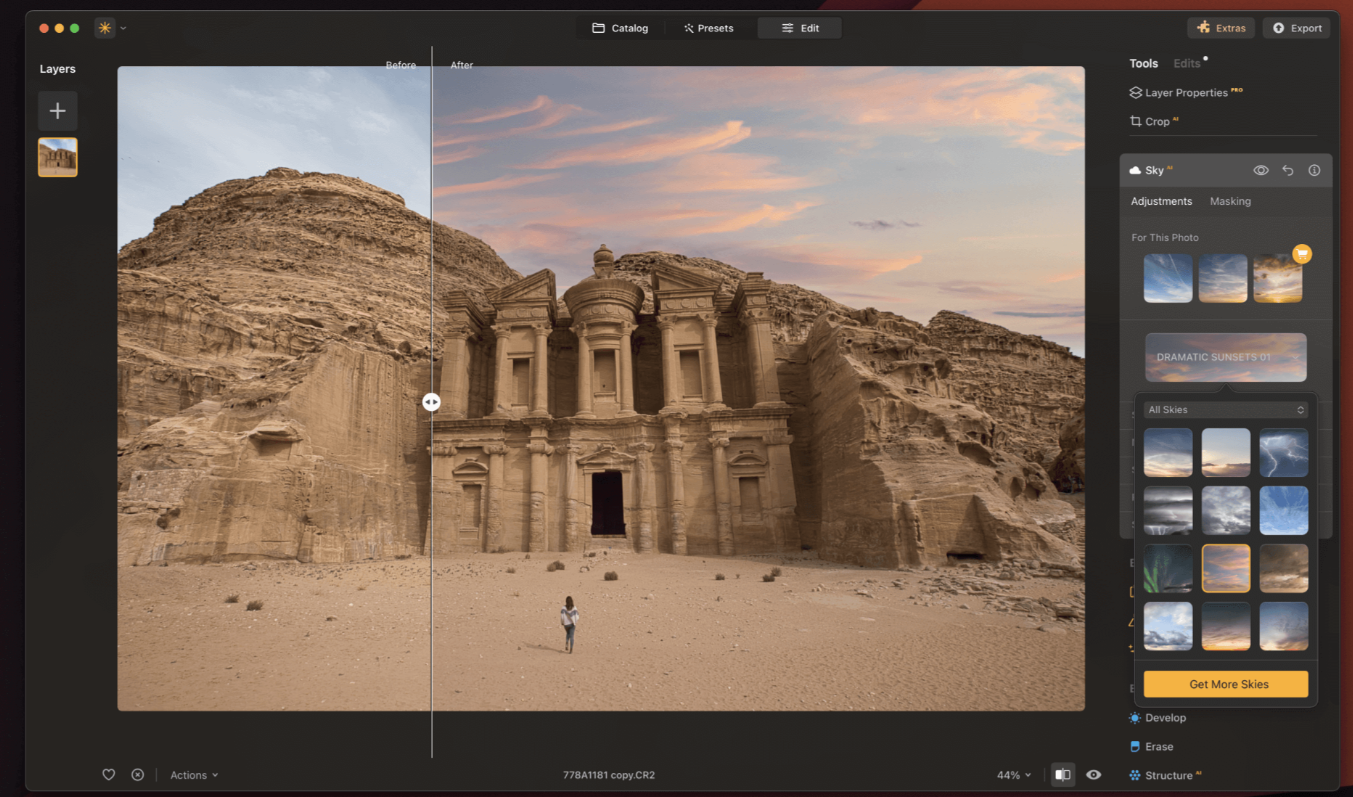Switch to the Catalog tab
The width and height of the screenshot is (1353, 797).
click(620, 28)
